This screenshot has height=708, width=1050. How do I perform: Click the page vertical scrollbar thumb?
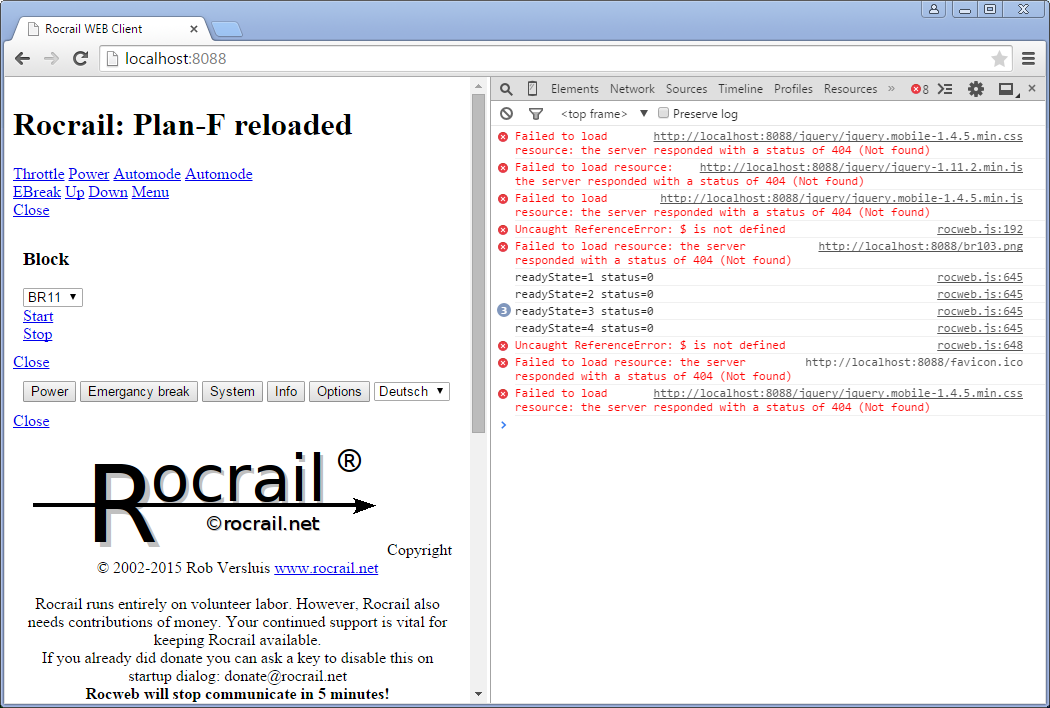point(478,260)
